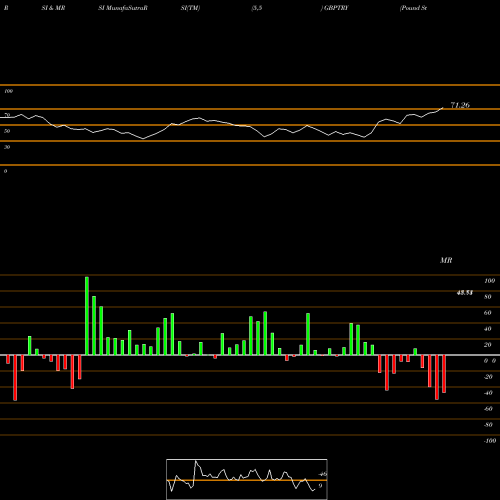The width and height of the screenshot is (500, 500).
Task: Click the 20 label on the MR right axis
Action: [x=488, y=345]
